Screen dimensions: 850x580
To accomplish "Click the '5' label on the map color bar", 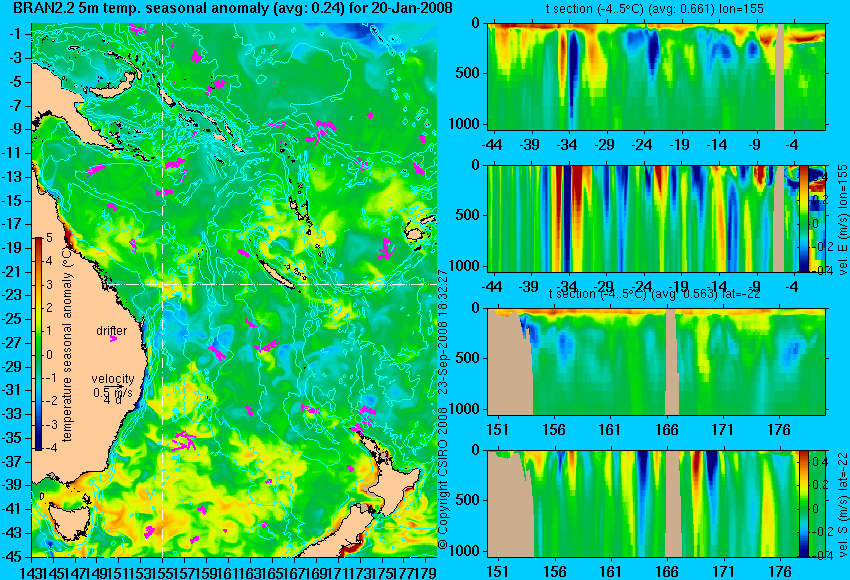I will pos(49,237).
